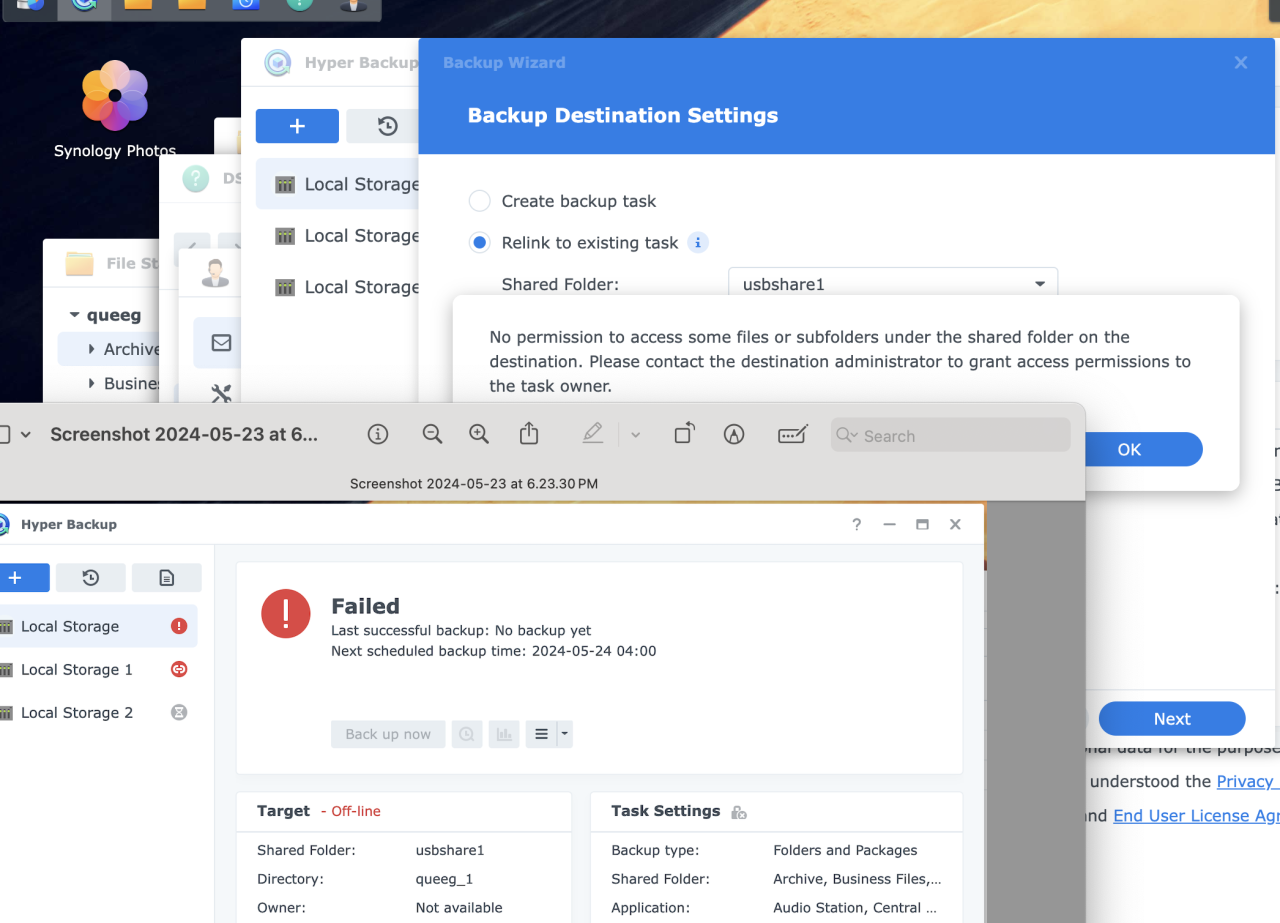Click the Next button in Backup Wizard
Viewport: 1280px width, 923px height.
(x=1172, y=719)
